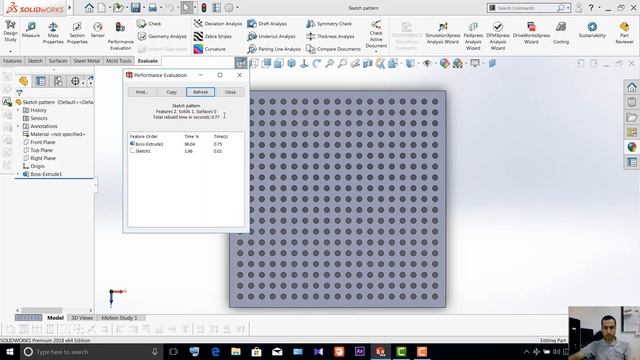Open the Design Study tool

(10, 32)
